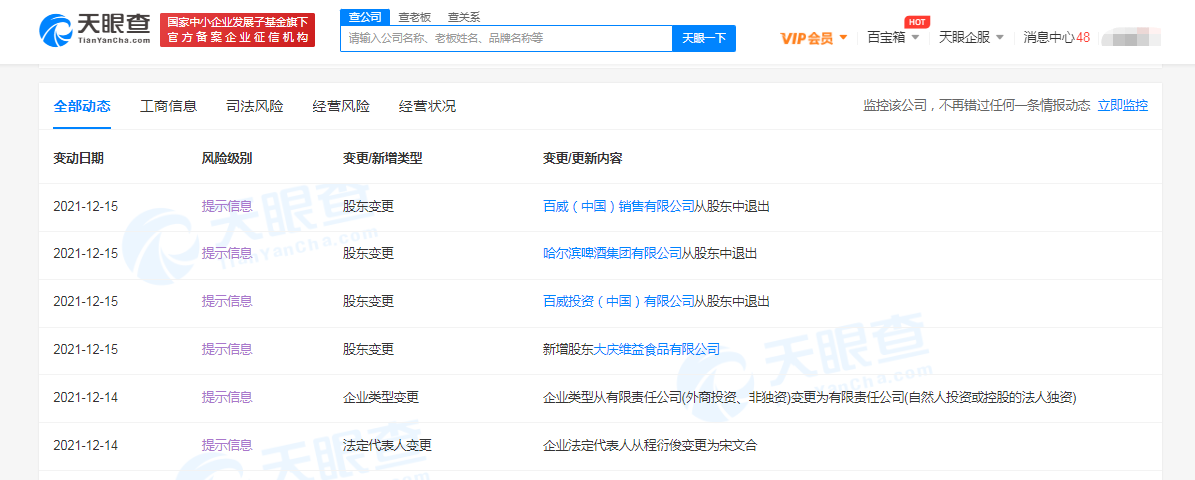
Task: Click the HOT badge above 百宝箱
Action: click(917, 21)
